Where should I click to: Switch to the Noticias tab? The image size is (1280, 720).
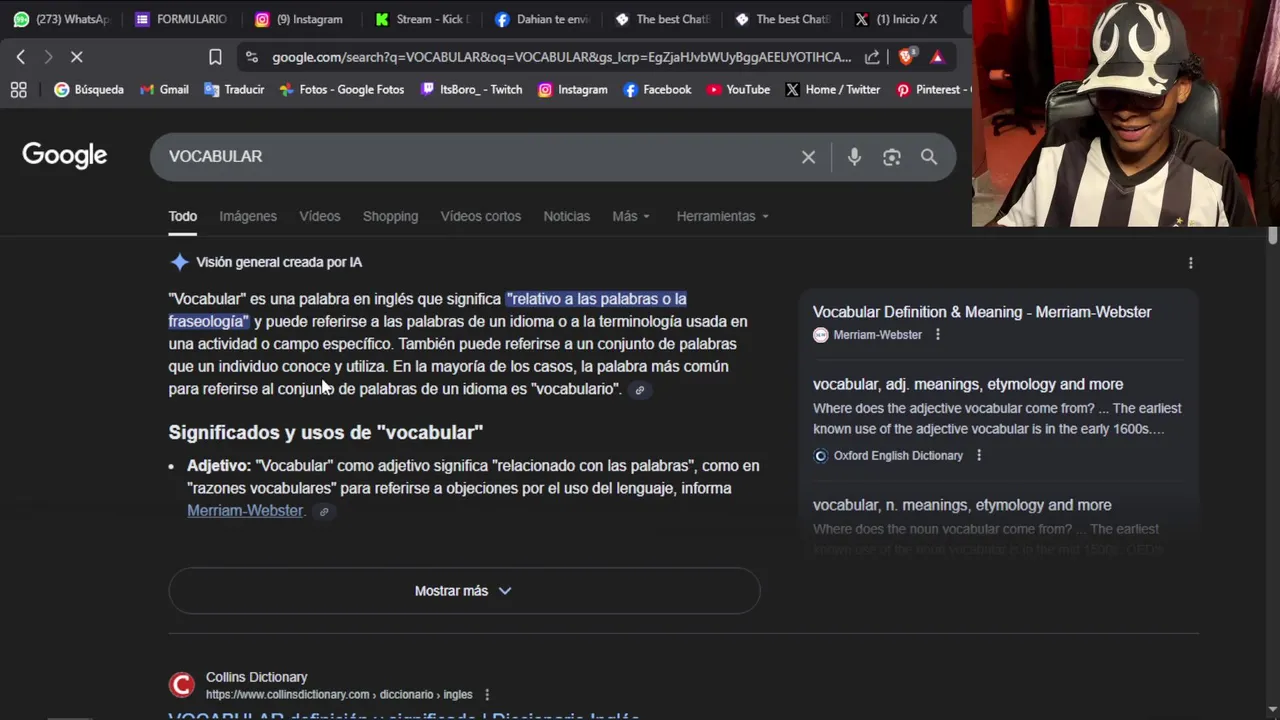tap(567, 216)
